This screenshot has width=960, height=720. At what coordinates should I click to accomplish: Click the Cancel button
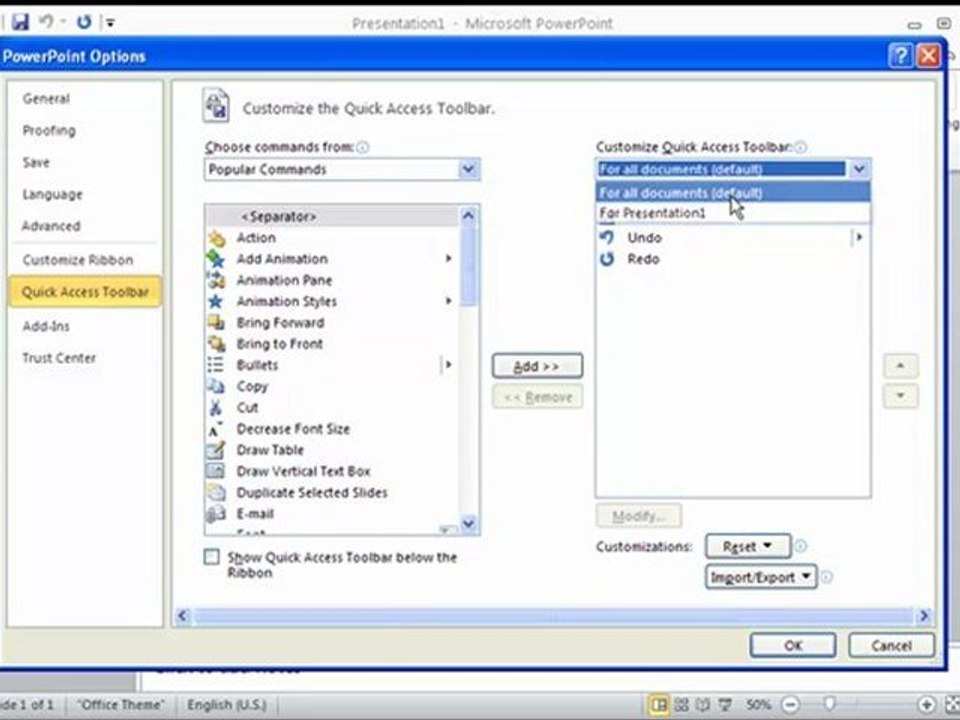tap(891, 645)
